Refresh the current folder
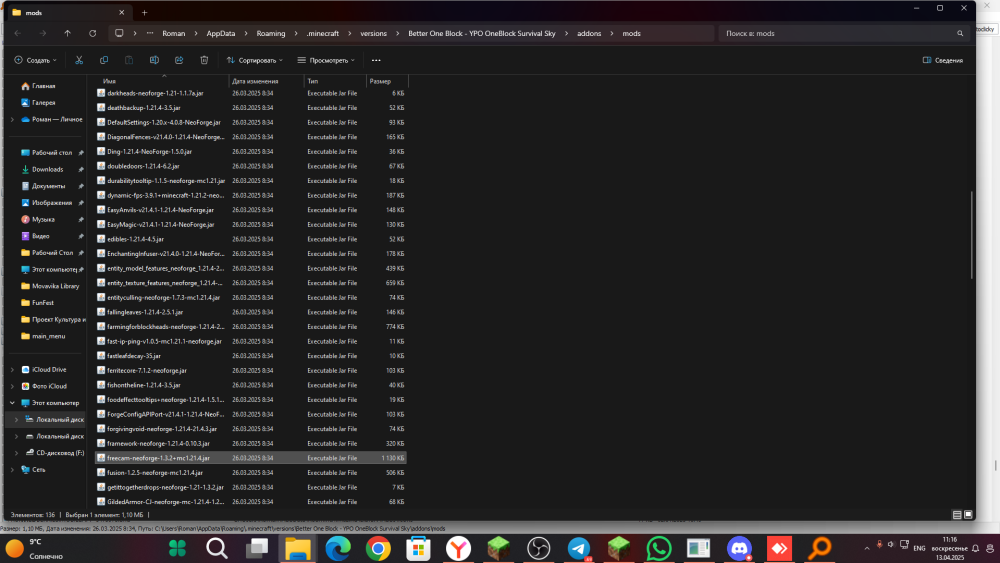The height and width of the screenshot is (563, 1000). pos(92,33)
